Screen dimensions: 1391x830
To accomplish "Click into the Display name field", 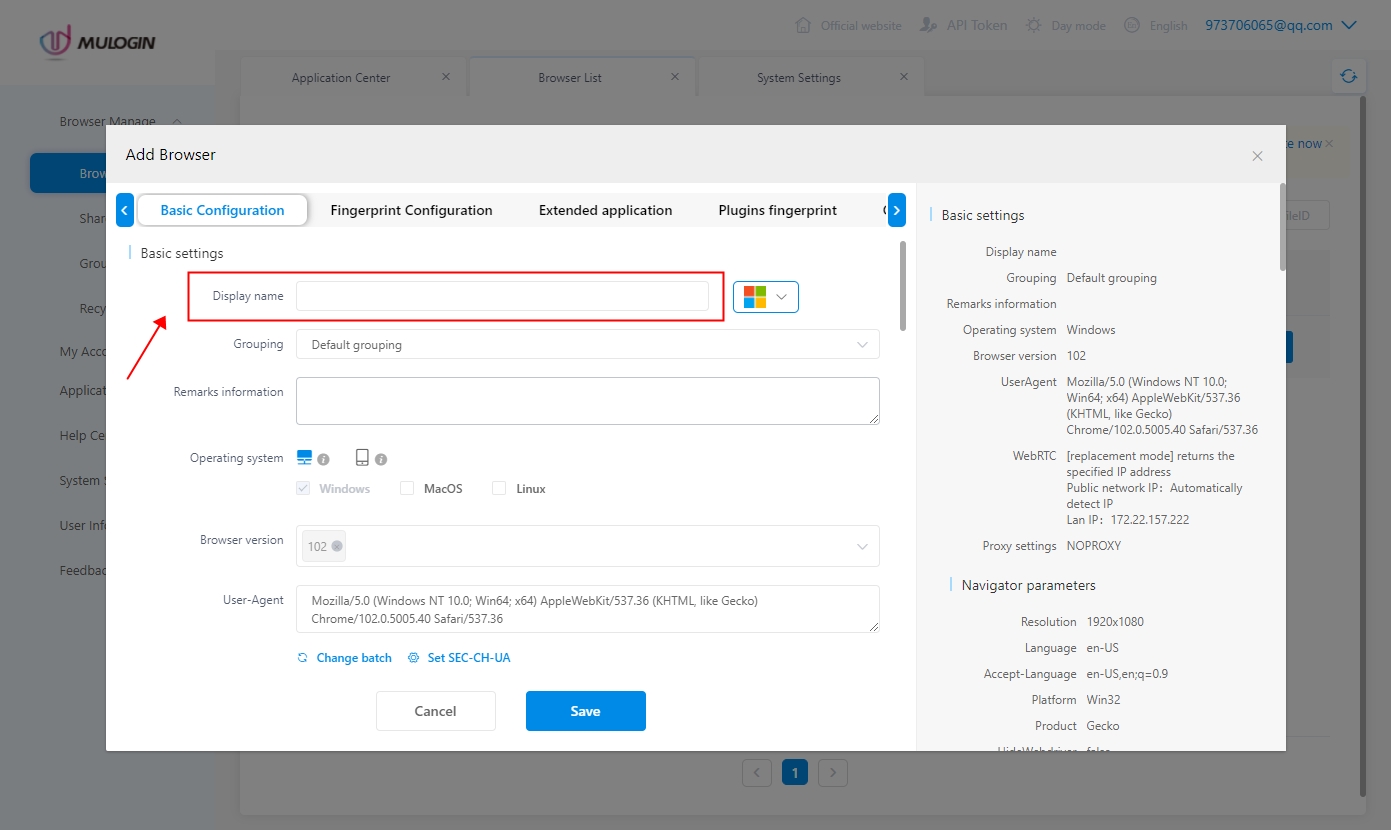I will click(502, 296).
